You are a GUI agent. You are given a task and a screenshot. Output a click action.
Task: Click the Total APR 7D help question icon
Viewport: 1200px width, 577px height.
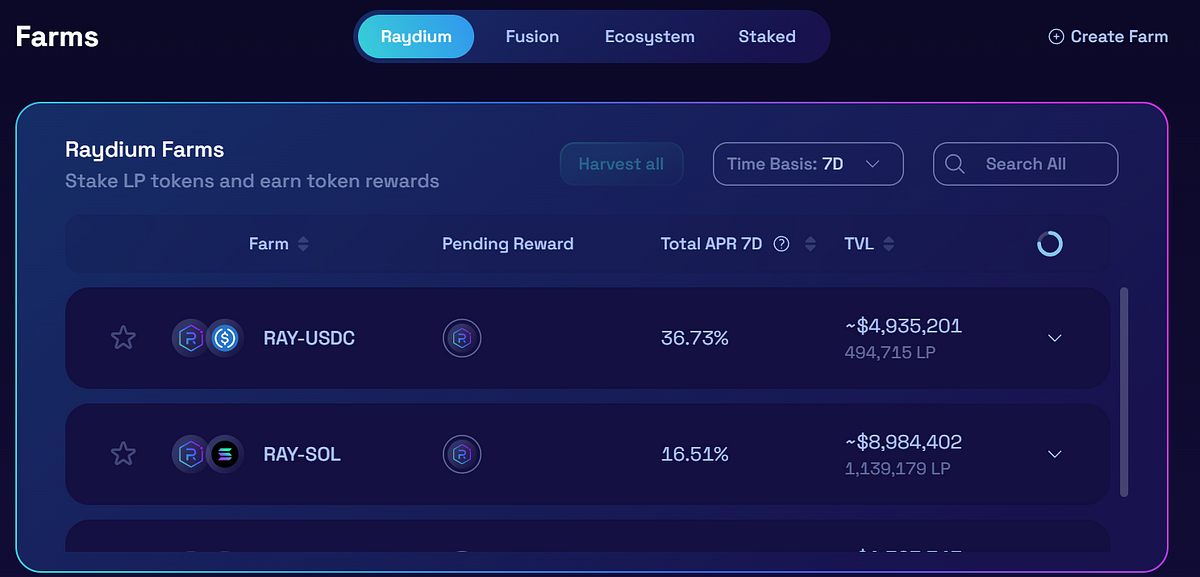coord(782,244)
